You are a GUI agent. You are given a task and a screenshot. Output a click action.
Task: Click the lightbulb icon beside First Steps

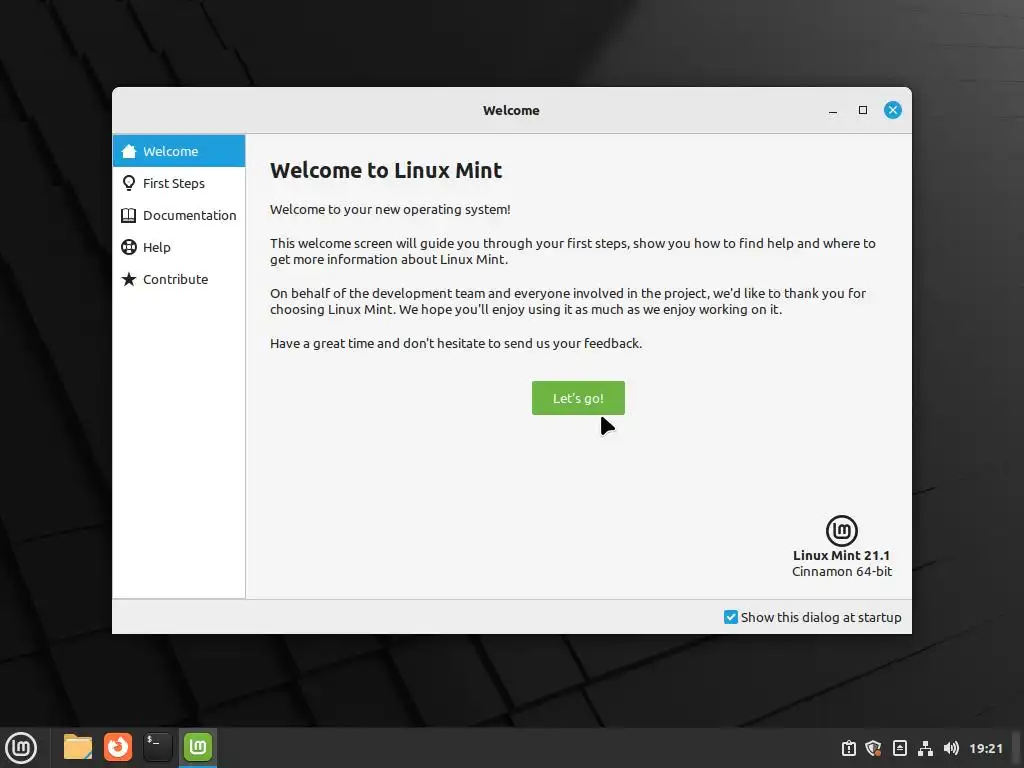(x=129, y=183)
